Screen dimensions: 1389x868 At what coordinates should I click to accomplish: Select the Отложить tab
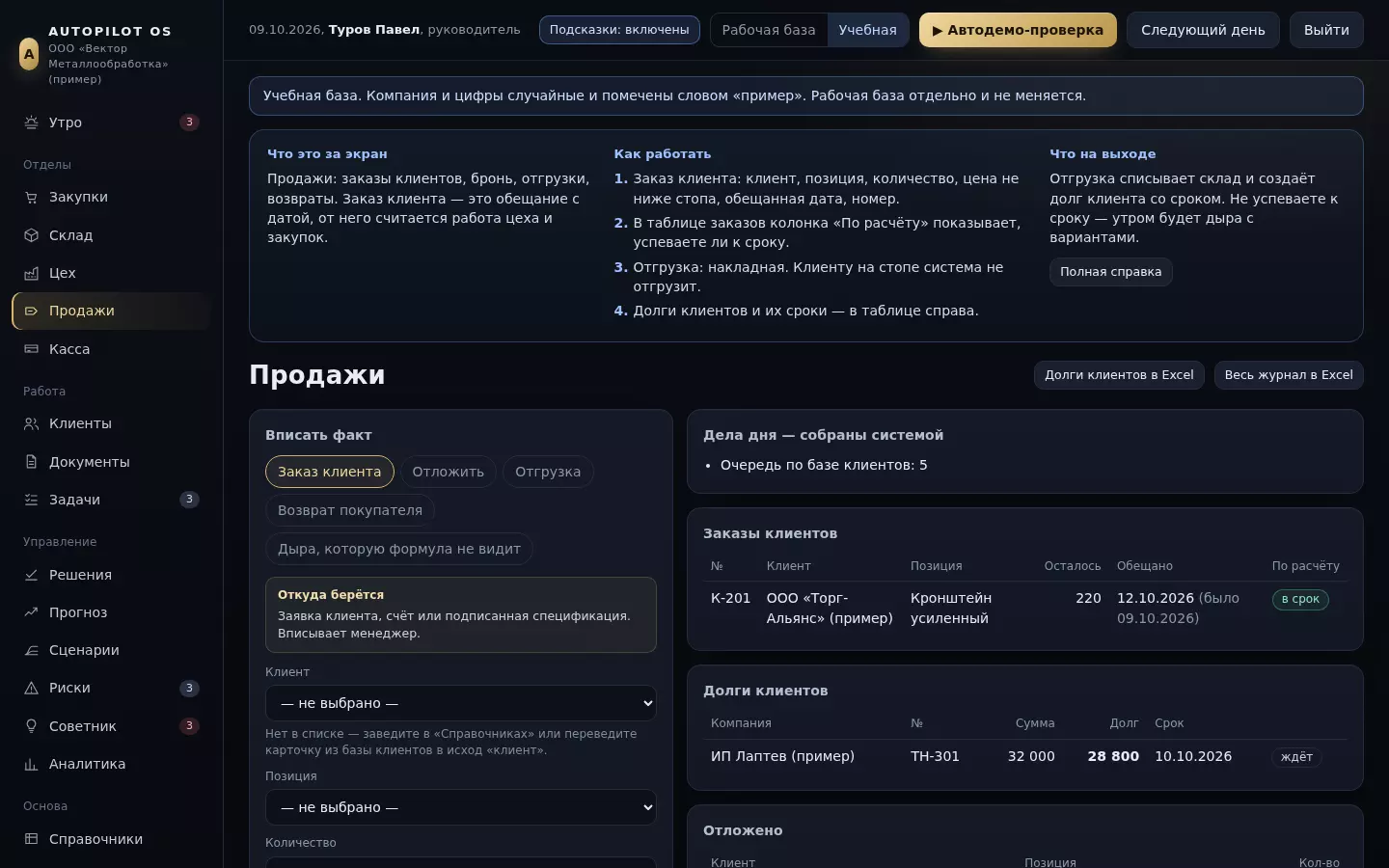click(x=449, y=472)
